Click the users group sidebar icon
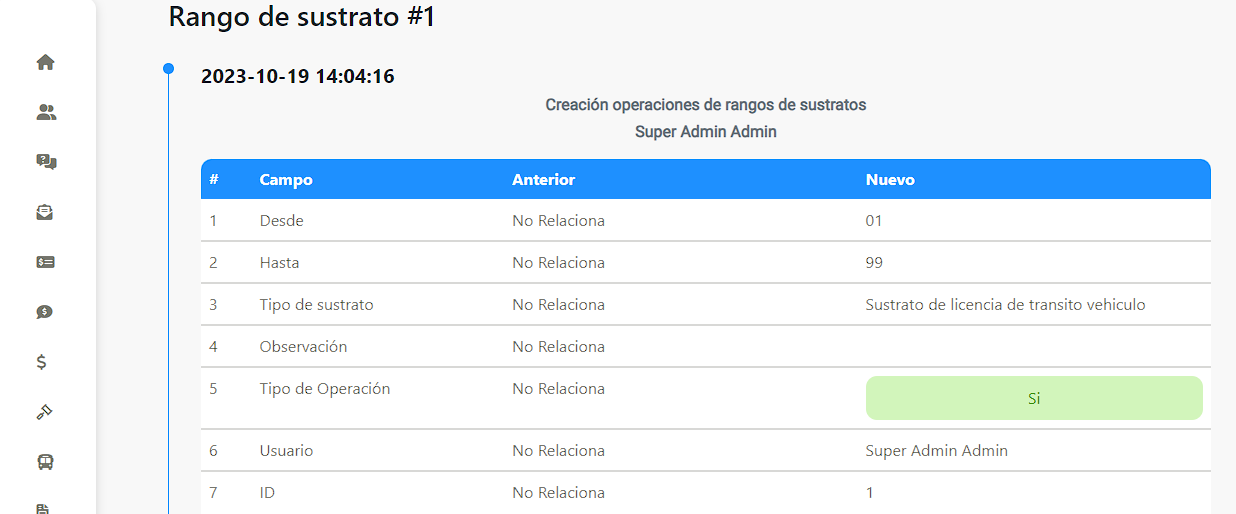Viewport: 1236px width, 514px height. (x=45, y=112)
